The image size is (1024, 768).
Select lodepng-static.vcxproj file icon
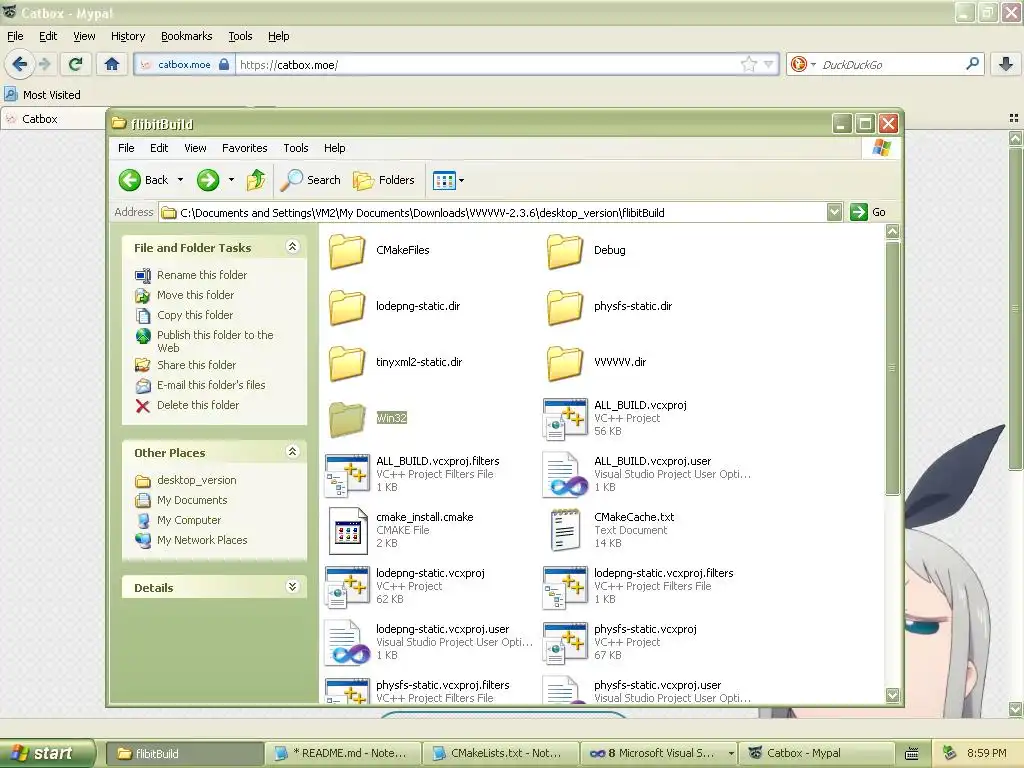tap(347, 588)
